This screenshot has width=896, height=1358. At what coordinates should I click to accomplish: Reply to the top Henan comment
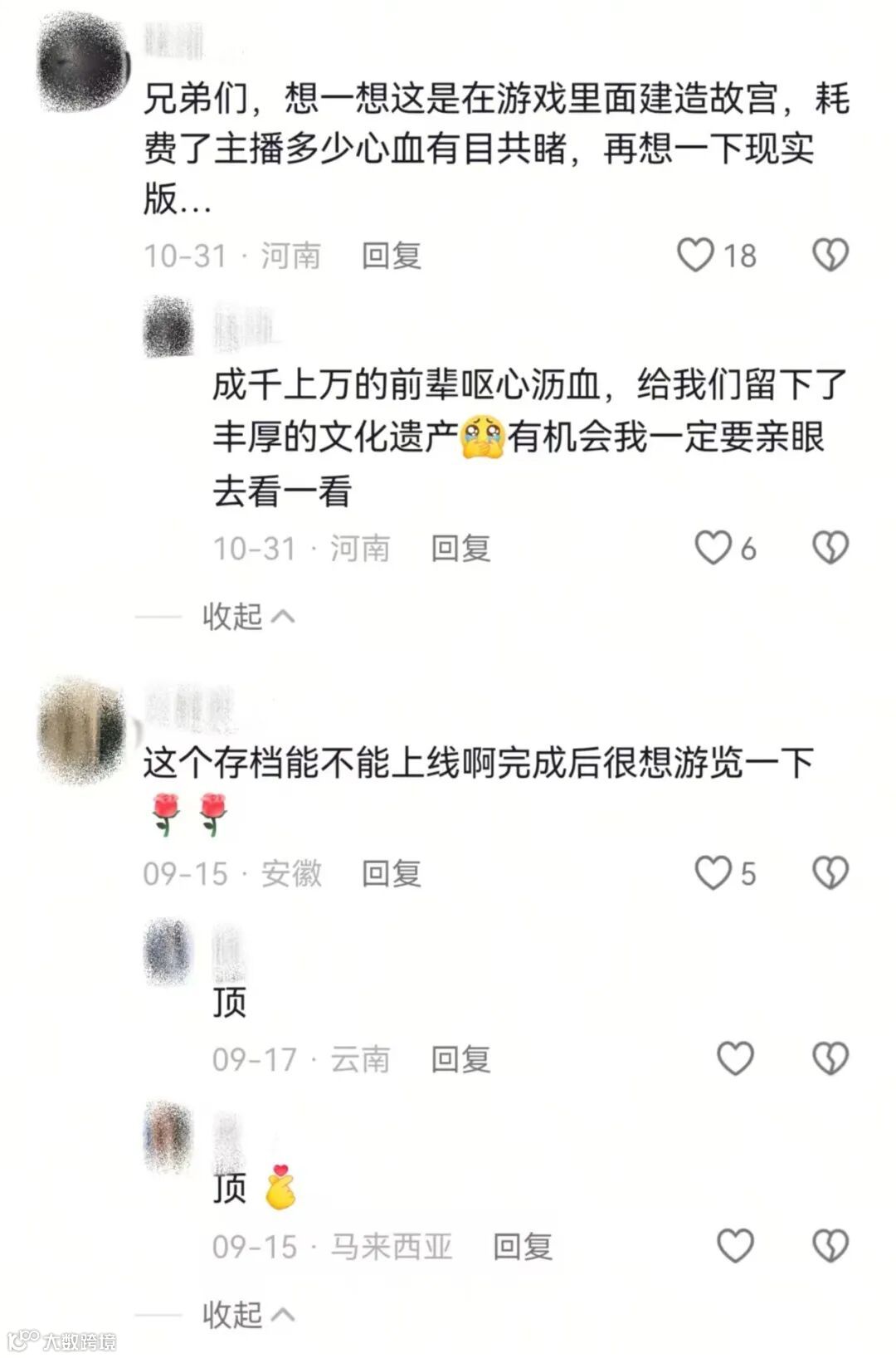pyautogui.click(x=392, y=256)
